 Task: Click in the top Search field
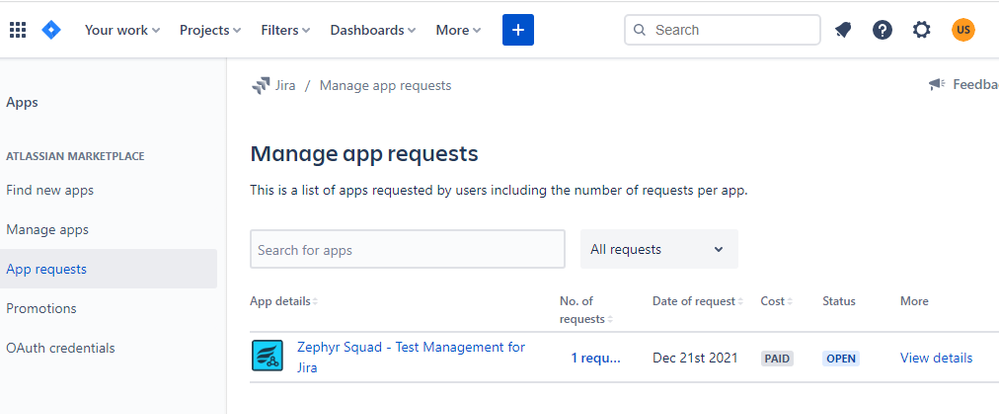tap(722, 30)
